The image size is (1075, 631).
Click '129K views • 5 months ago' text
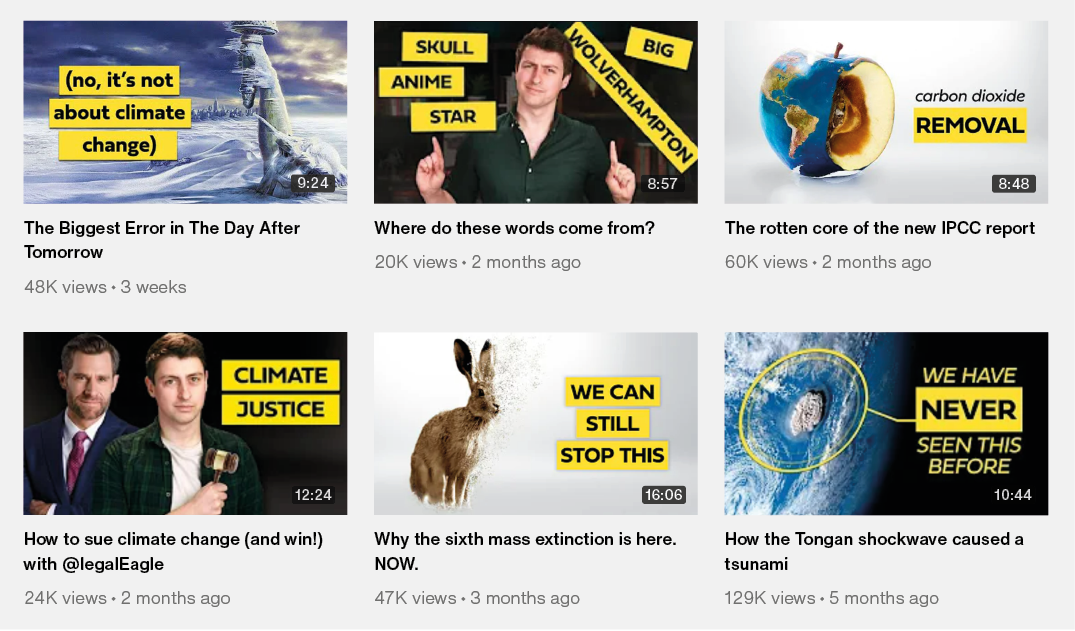coord(832,598)
